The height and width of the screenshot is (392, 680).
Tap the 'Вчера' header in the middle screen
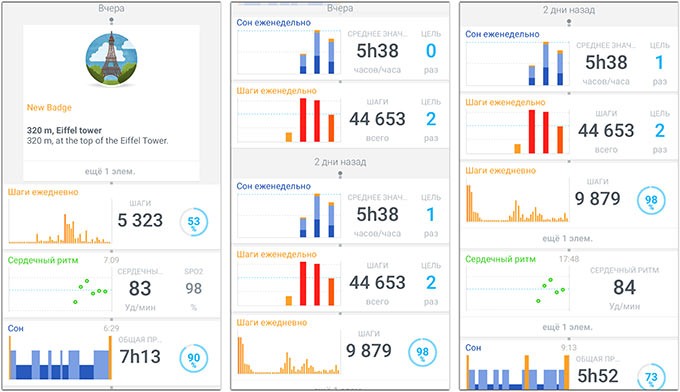340,8
